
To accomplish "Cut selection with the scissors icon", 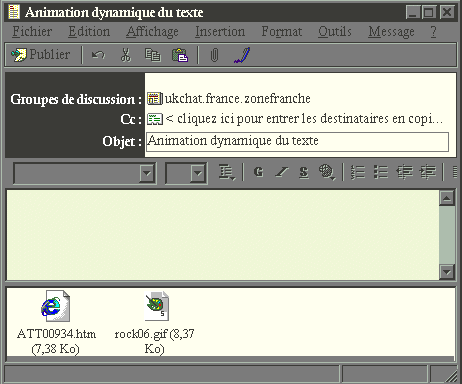I will tap(126, 55).
